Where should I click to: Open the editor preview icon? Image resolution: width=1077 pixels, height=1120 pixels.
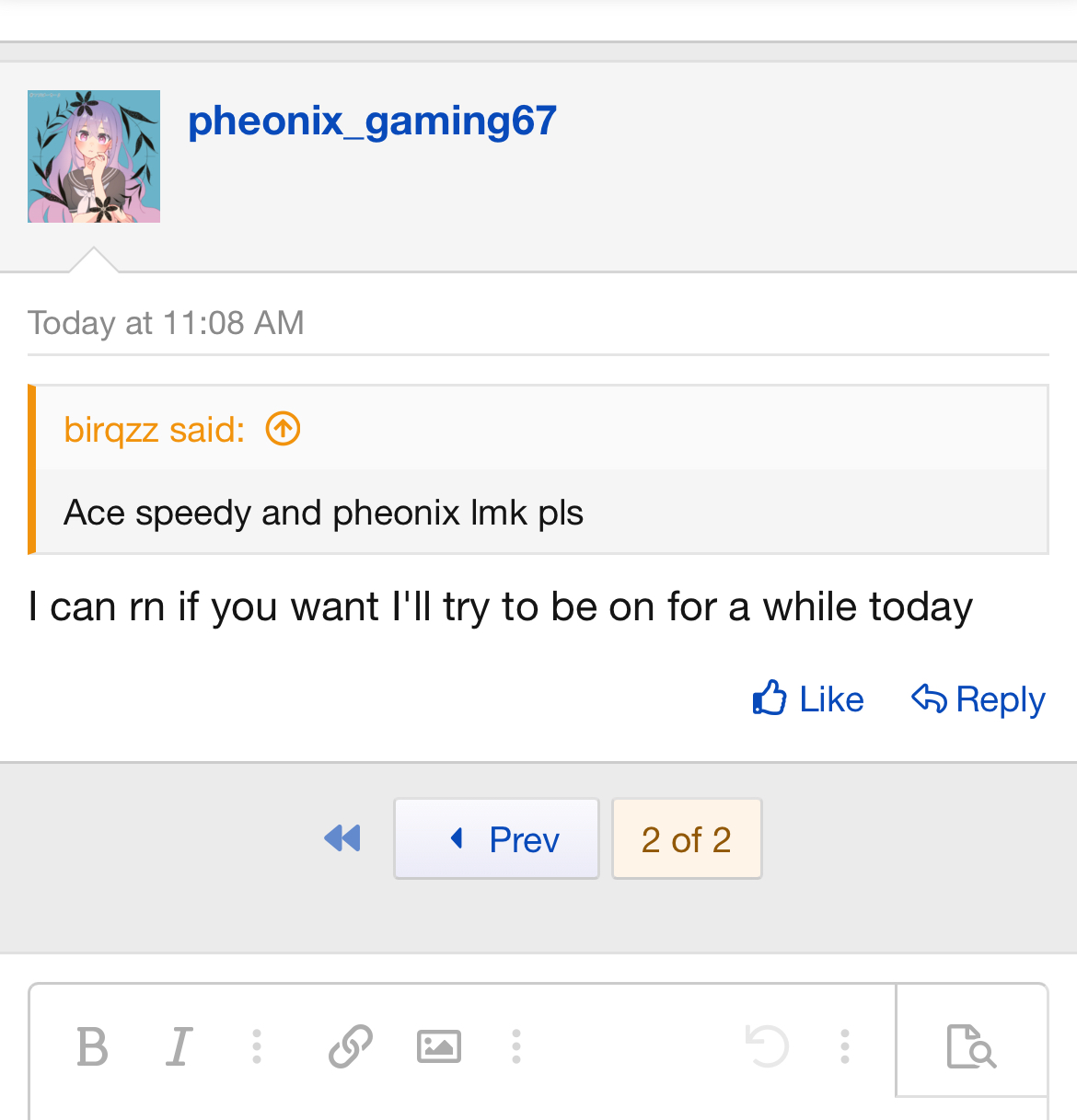coord(971,1046)
